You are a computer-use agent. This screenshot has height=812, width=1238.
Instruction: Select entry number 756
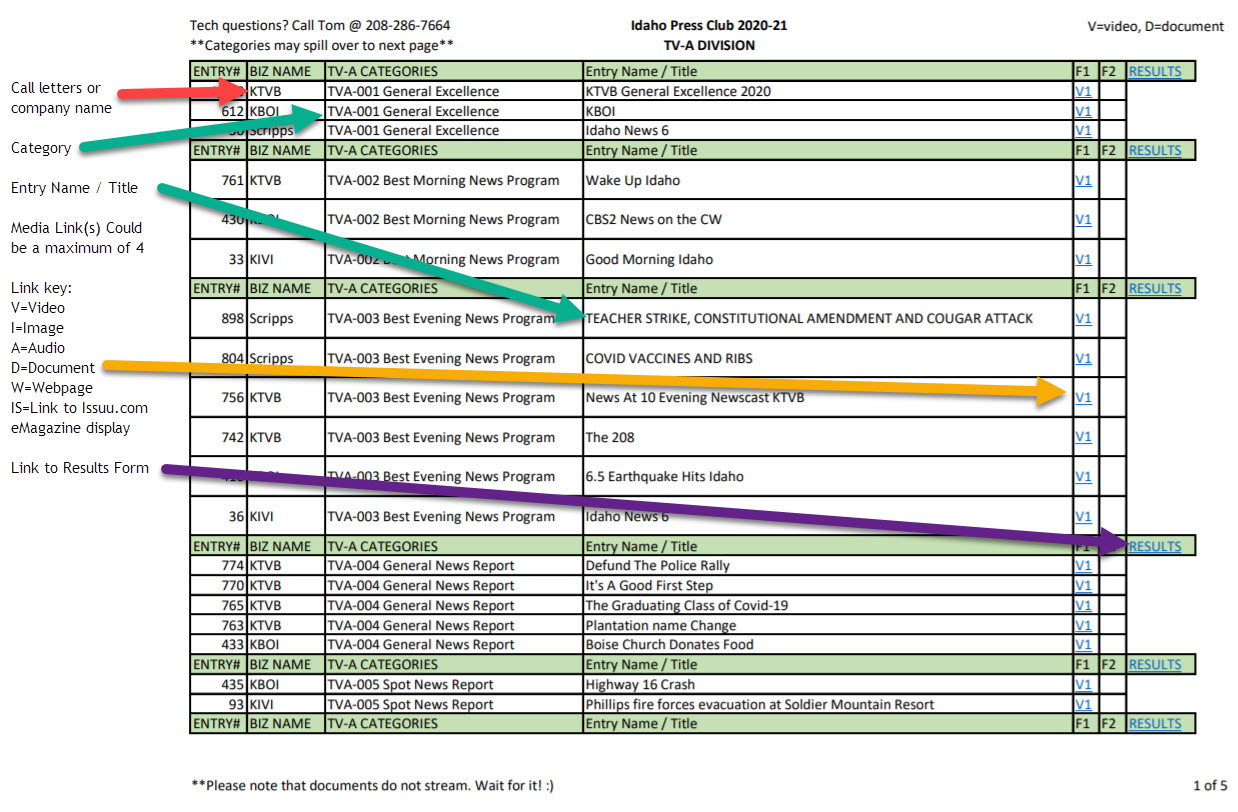(x=232, y=397)
